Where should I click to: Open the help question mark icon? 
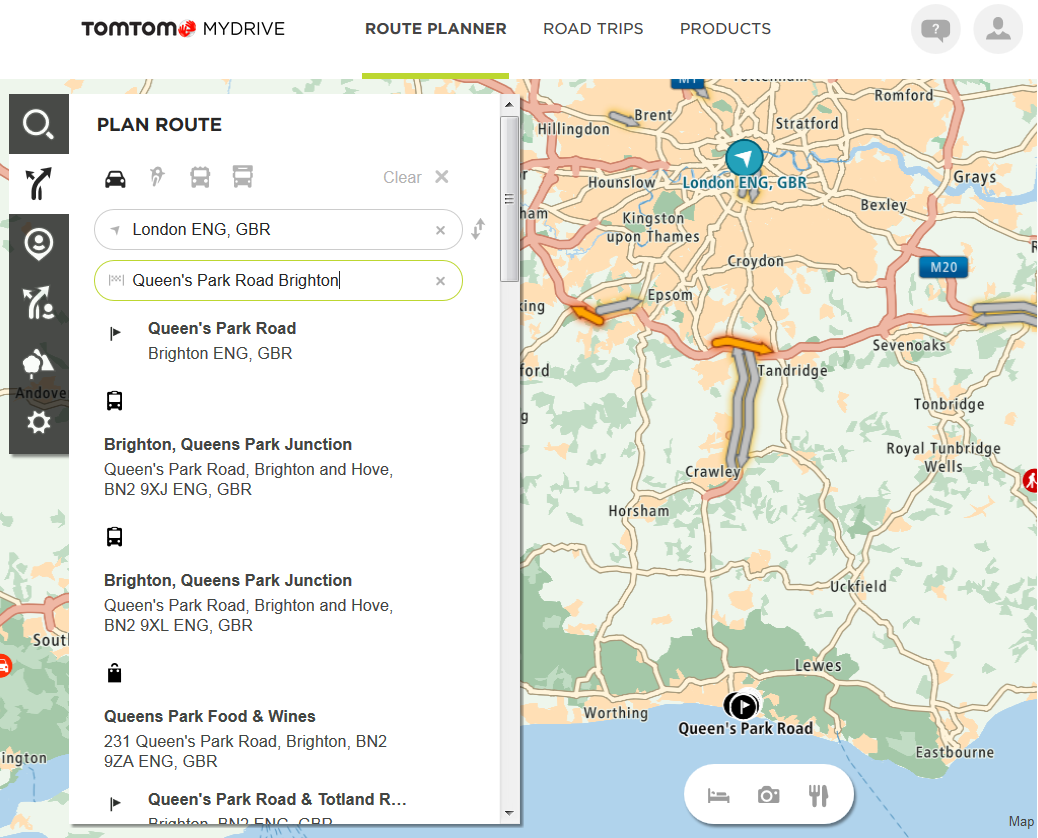(936, 29)
